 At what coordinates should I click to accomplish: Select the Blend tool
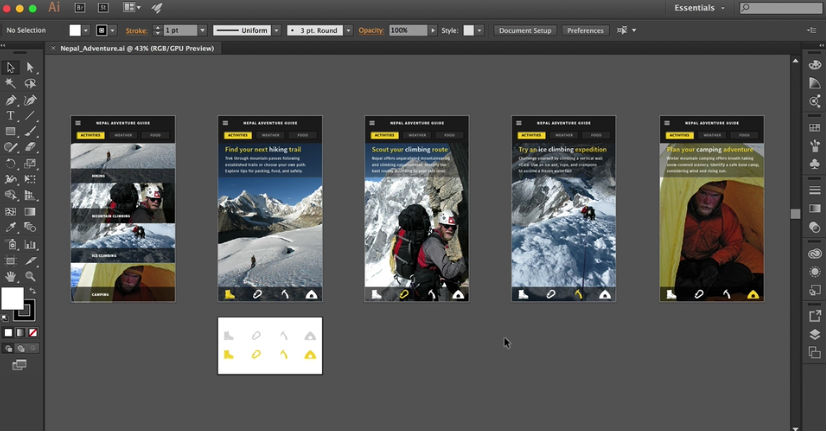(30, 228)
